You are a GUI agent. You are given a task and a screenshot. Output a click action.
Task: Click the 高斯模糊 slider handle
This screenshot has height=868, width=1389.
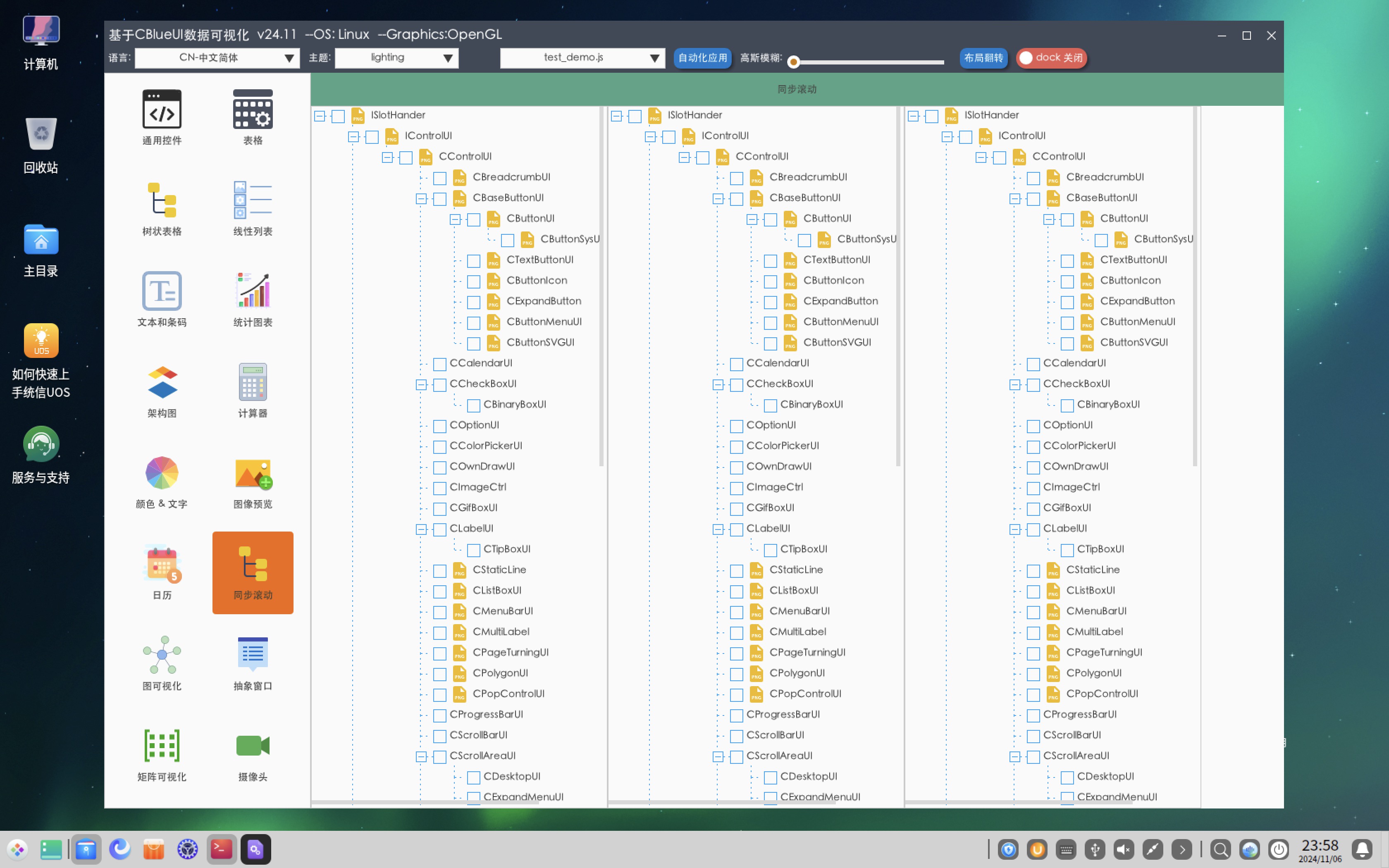click(794, 62)
